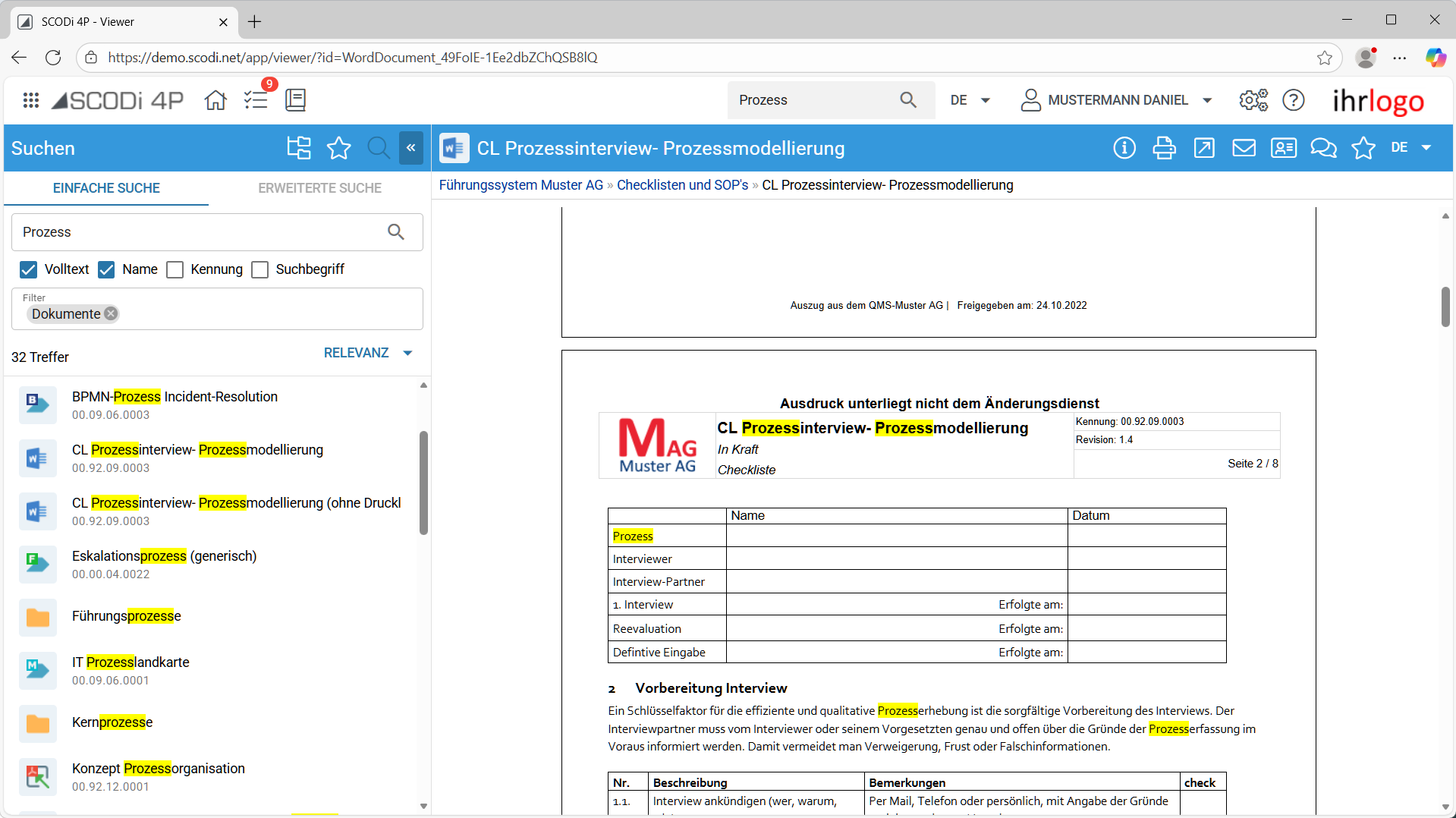This screenshot has width=1456, height=818.
Task: Collapse the search panel with double chevron
Action: pos(410,148)
